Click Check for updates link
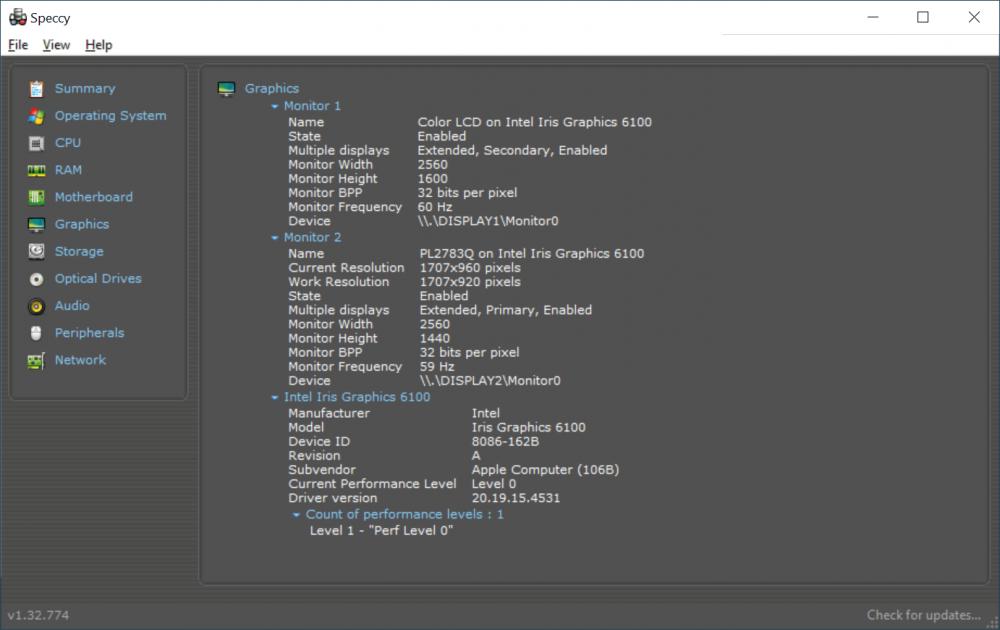The image size is (1000, 630). pos(923,615)
